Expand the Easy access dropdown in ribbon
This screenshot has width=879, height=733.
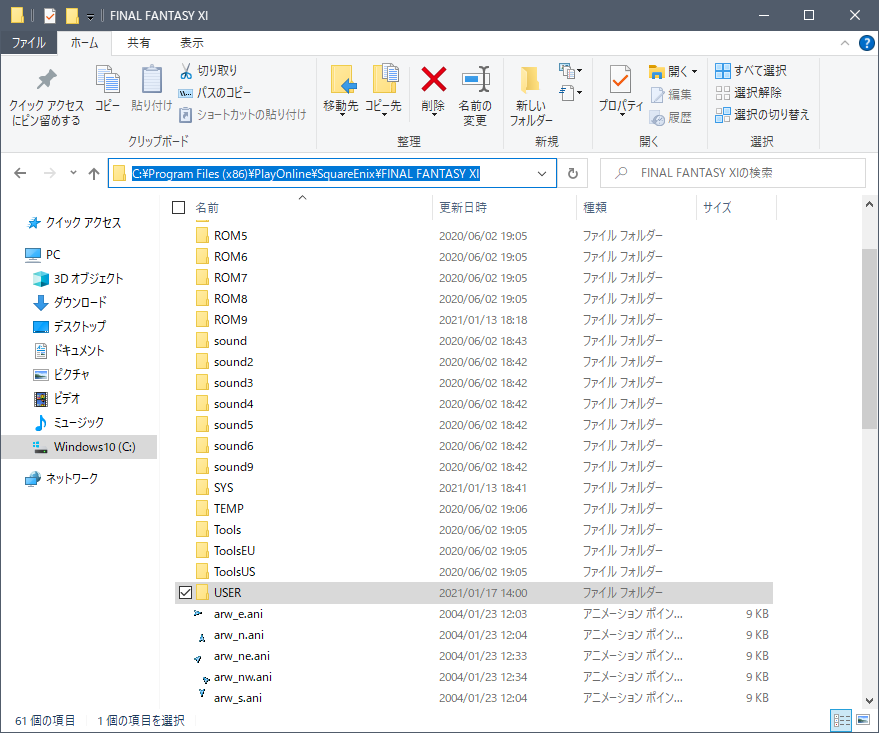coord(571,92)
